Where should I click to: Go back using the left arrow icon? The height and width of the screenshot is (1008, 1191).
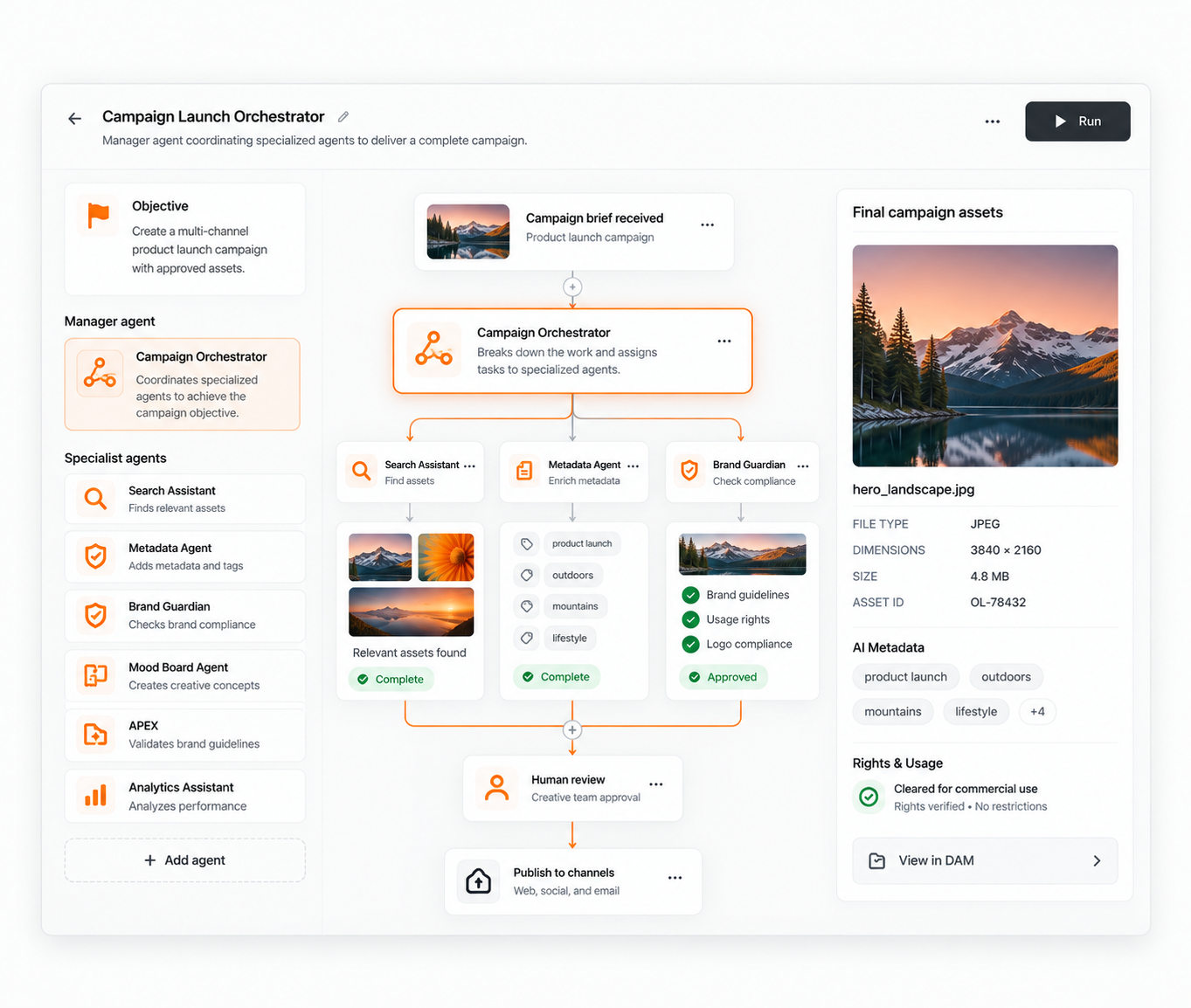(x=75, y=119)
